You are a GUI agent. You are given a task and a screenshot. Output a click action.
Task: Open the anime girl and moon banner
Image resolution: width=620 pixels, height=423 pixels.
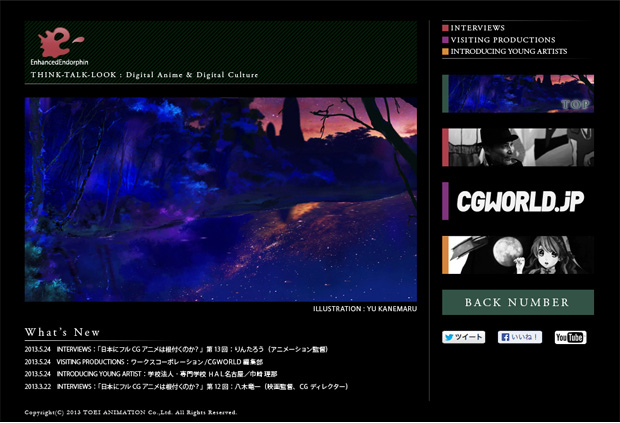(520, 255)
